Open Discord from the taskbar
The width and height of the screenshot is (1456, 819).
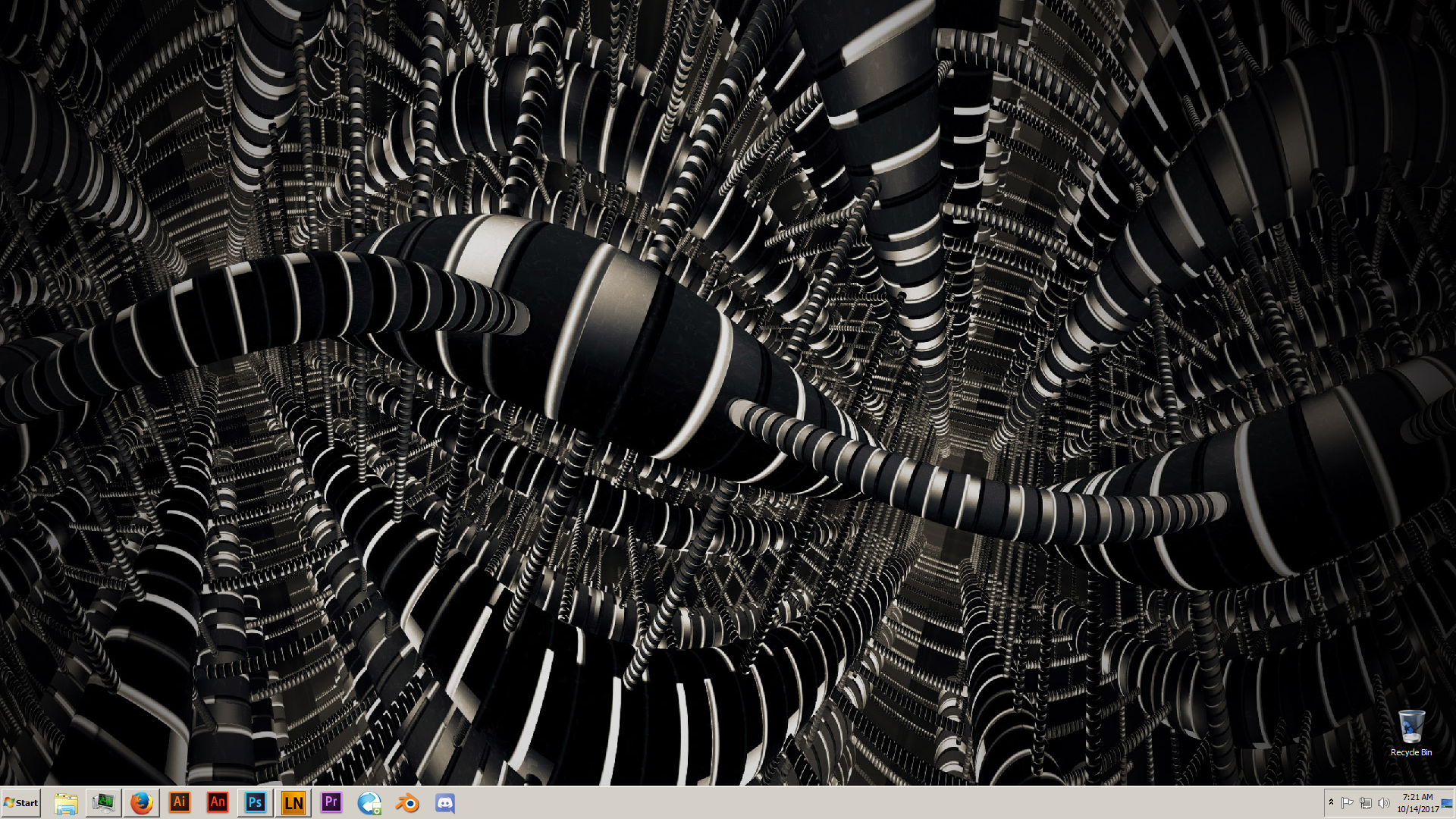(x=445, y=802)
